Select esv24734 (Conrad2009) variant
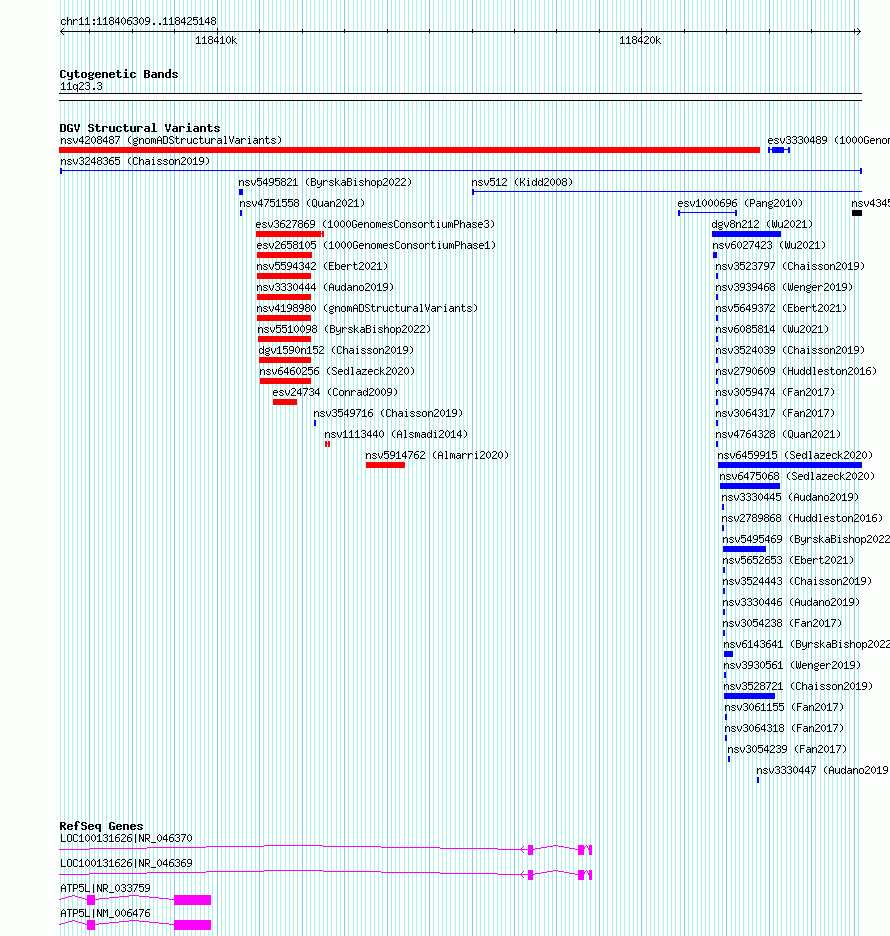Image resolution: width=890 pixels, height=936 pixels. 335,392
